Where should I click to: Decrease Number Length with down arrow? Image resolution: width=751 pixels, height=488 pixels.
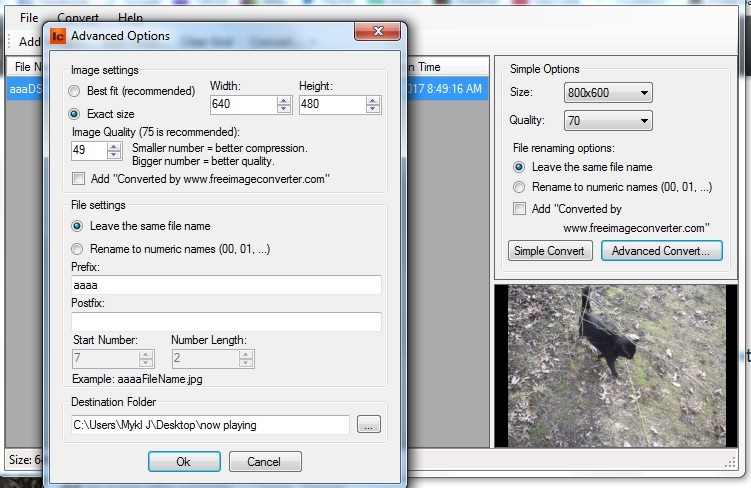[246, 363]
